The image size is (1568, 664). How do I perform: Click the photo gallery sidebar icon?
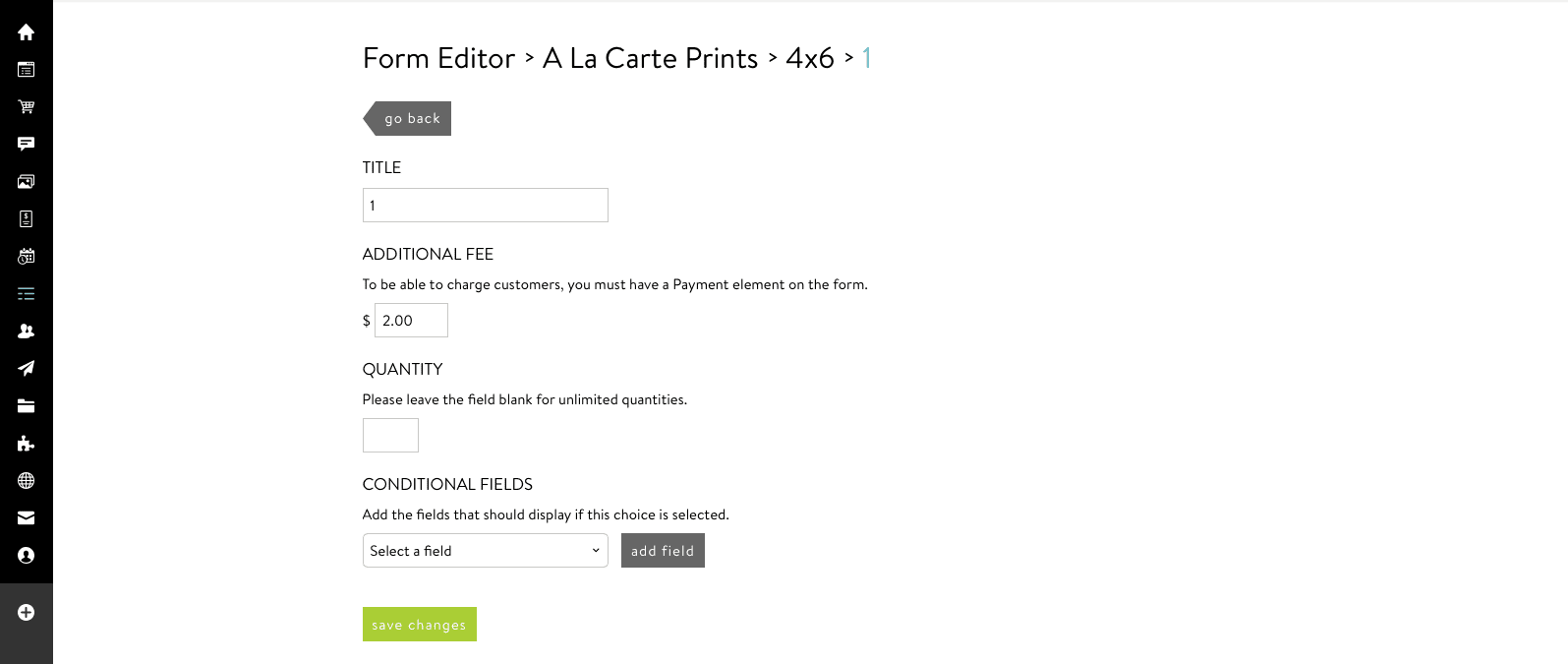point(25,181)
